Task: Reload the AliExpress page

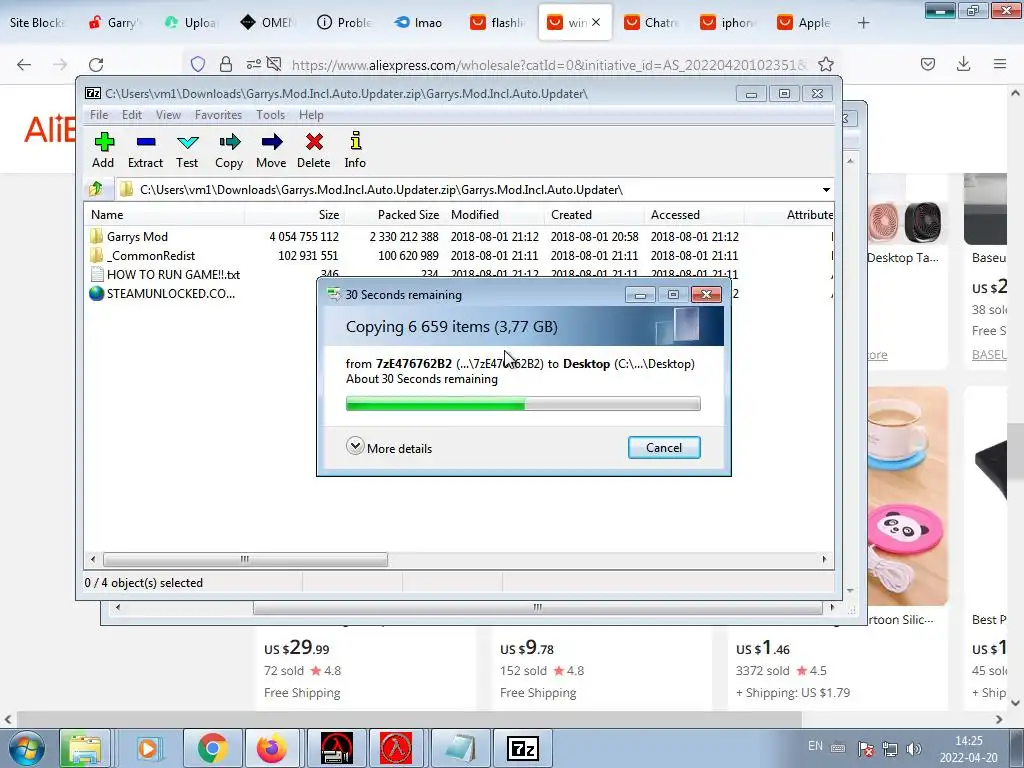Action: 96,64
